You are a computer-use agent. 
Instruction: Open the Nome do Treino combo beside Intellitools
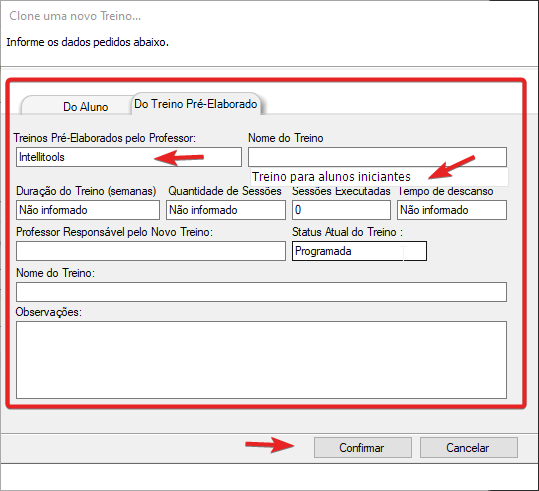click(x=377, y=157)
